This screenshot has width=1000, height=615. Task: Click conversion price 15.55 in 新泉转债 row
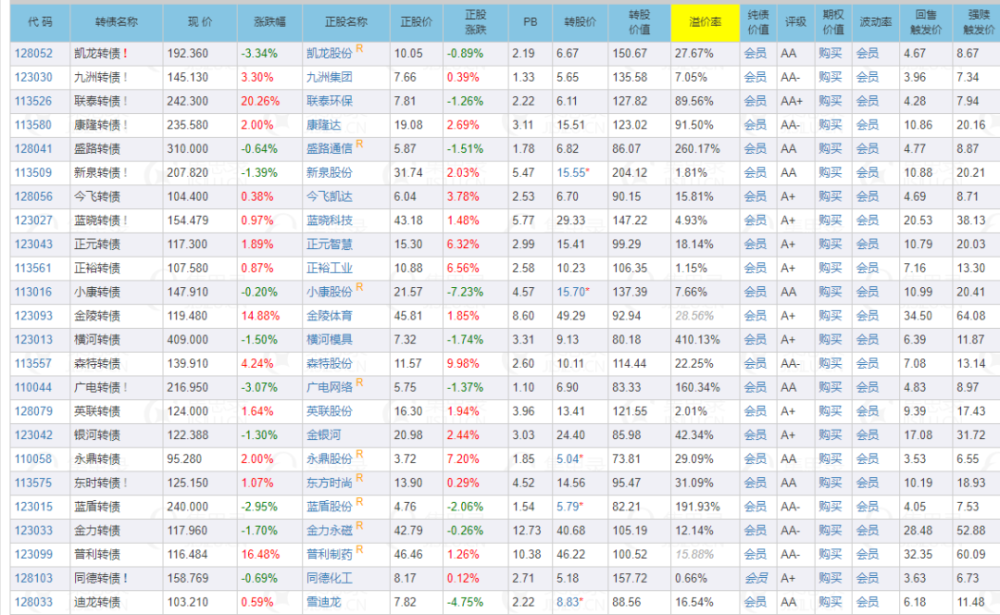click(571, 173)
